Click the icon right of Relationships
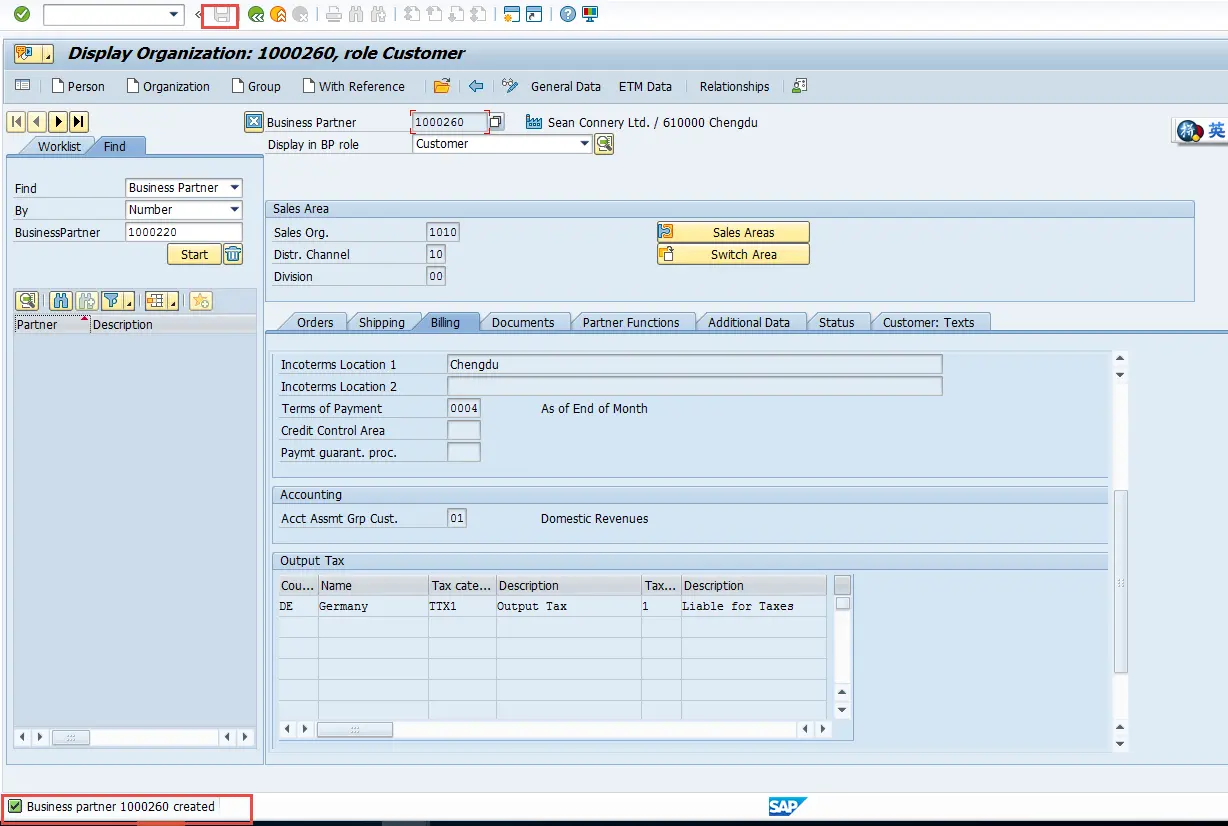This screenshot has width=1228, height=826. 799,86
